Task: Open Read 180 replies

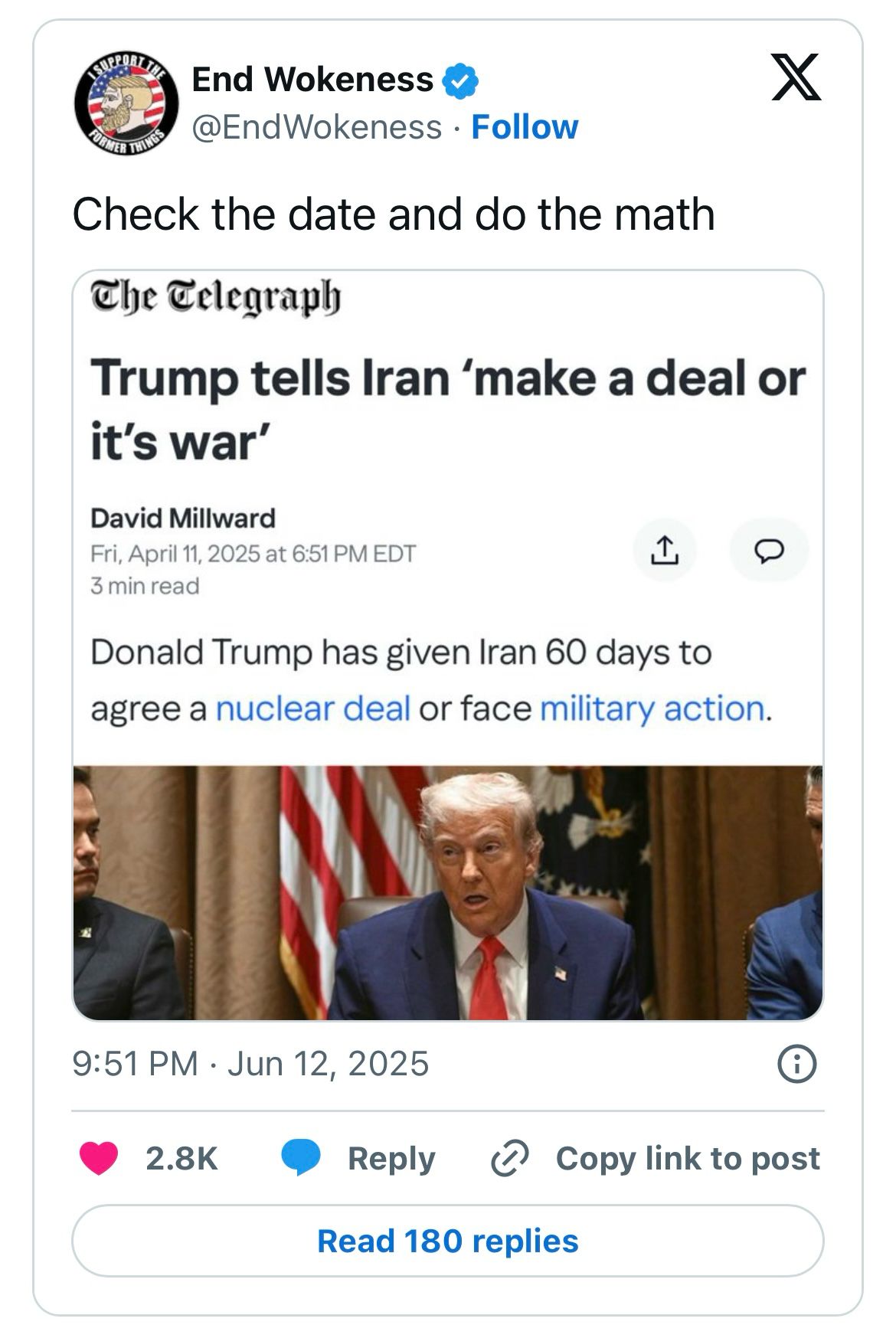Action: click(448, 1241)
